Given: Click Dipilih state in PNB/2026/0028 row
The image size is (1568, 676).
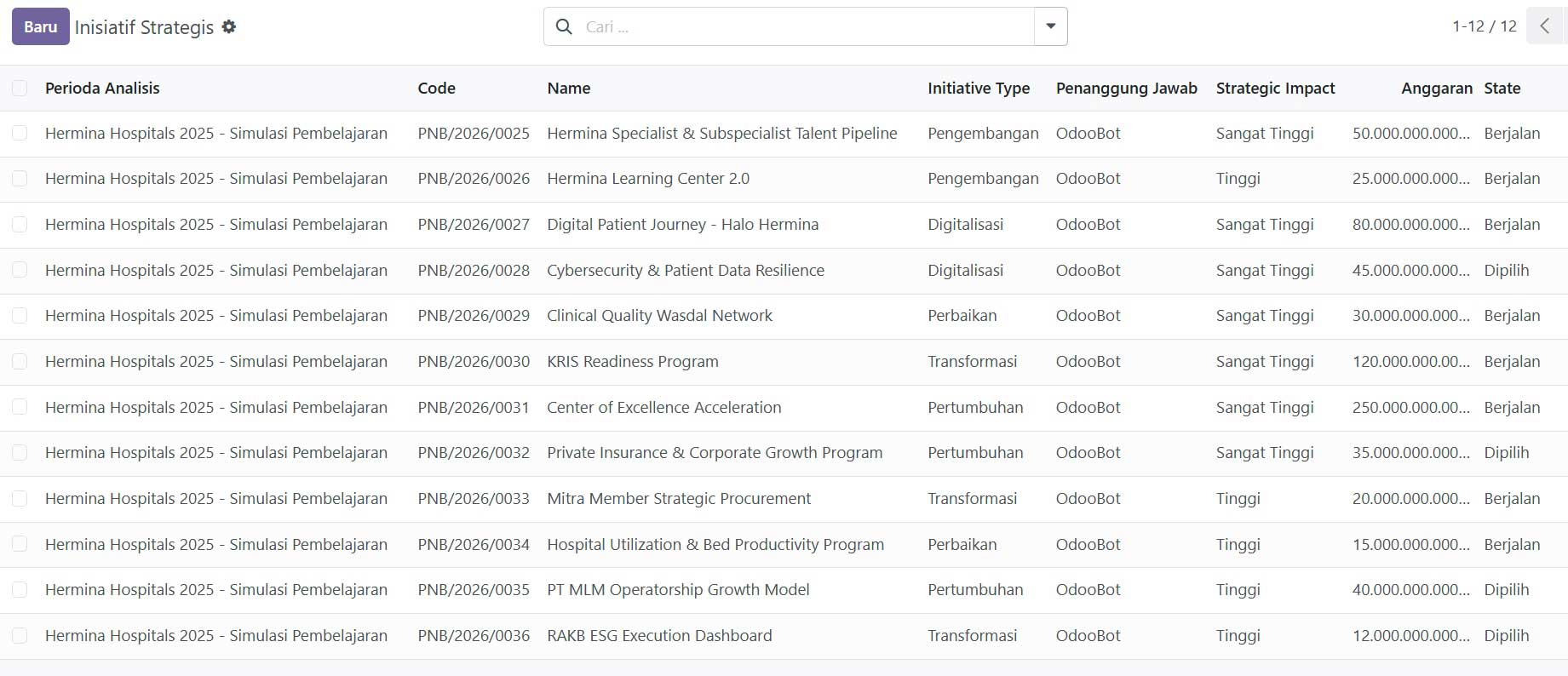Looking at the screenshot, I should 1506,270.
